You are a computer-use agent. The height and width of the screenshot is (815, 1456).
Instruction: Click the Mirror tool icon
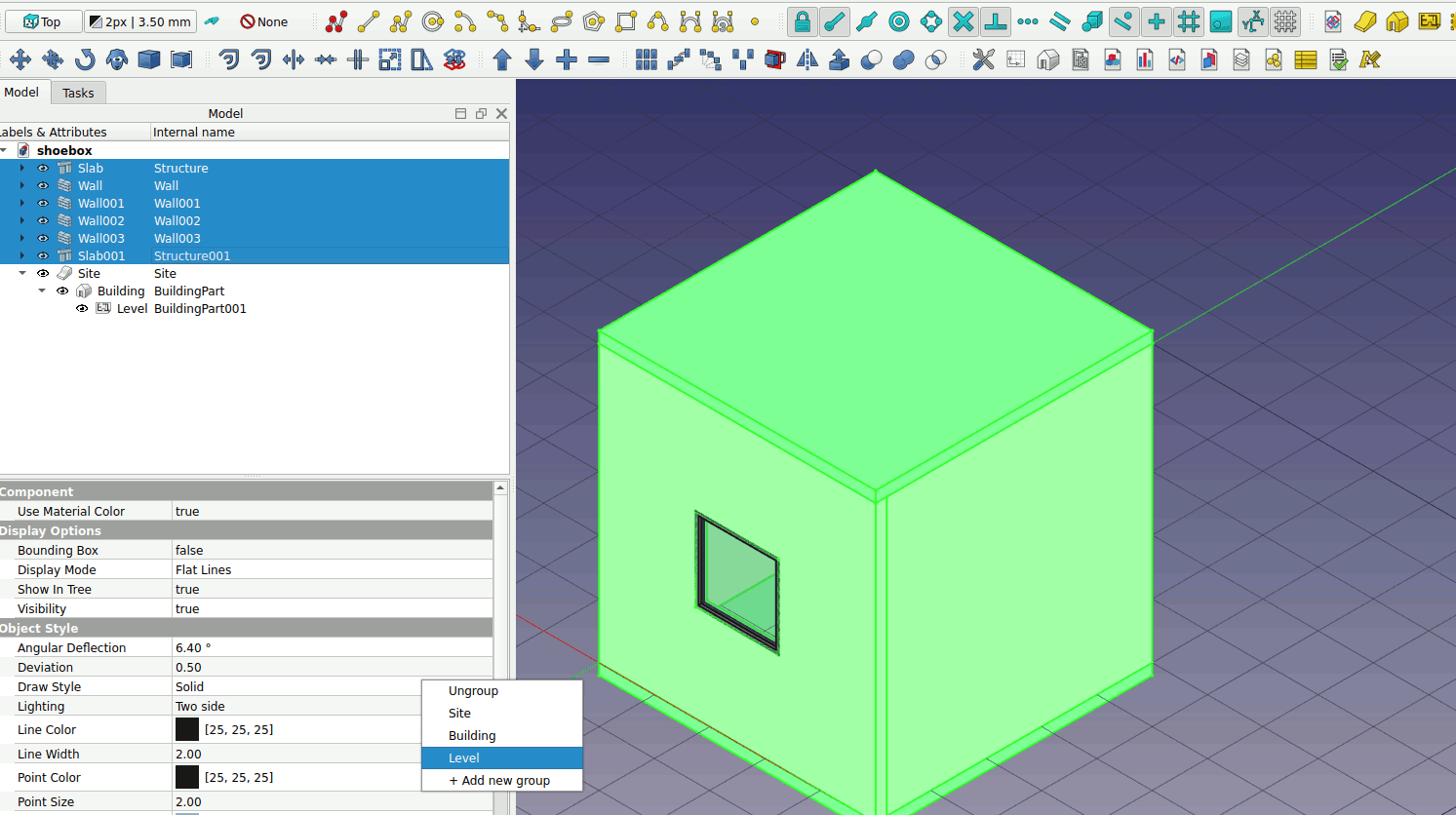tap(807, 60)
